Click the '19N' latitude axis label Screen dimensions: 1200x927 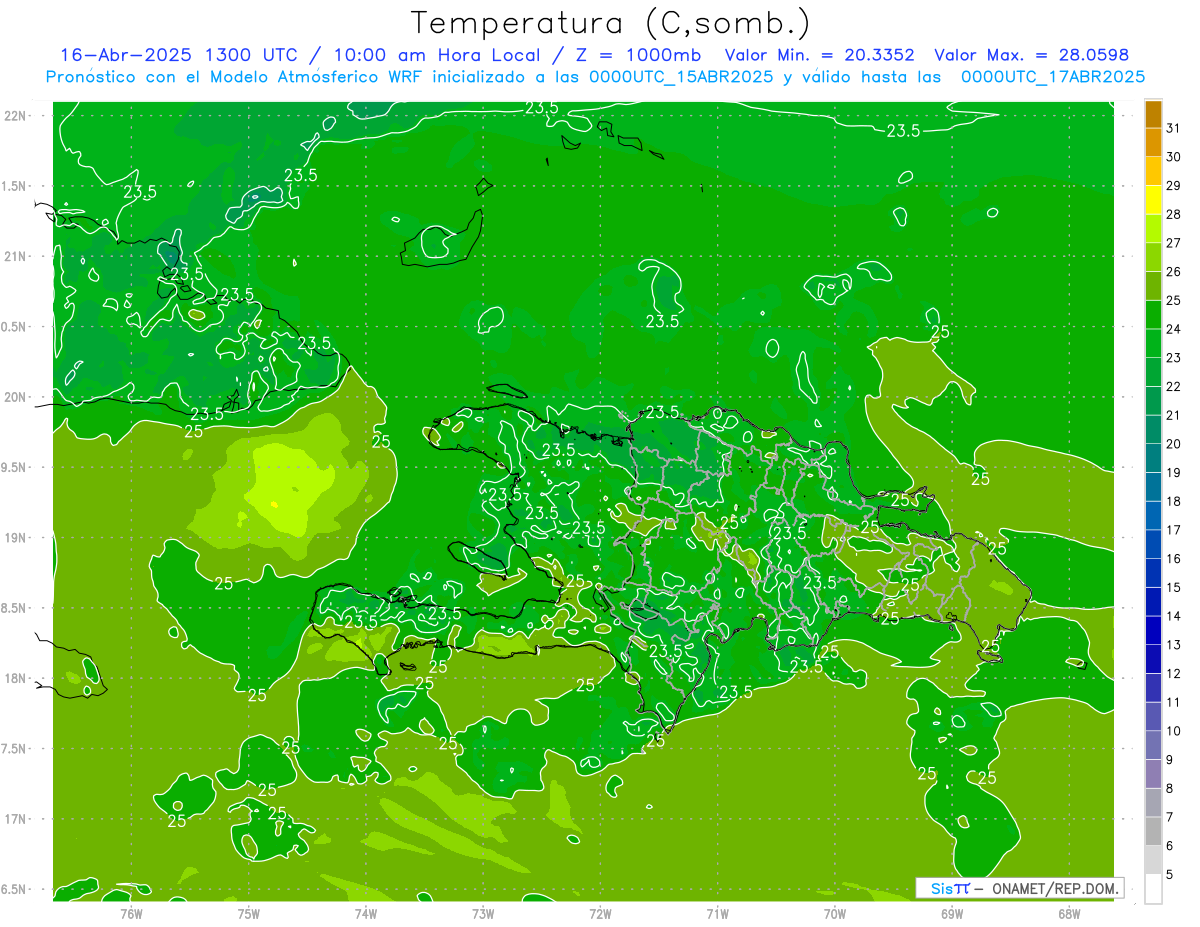click(15, 538)
